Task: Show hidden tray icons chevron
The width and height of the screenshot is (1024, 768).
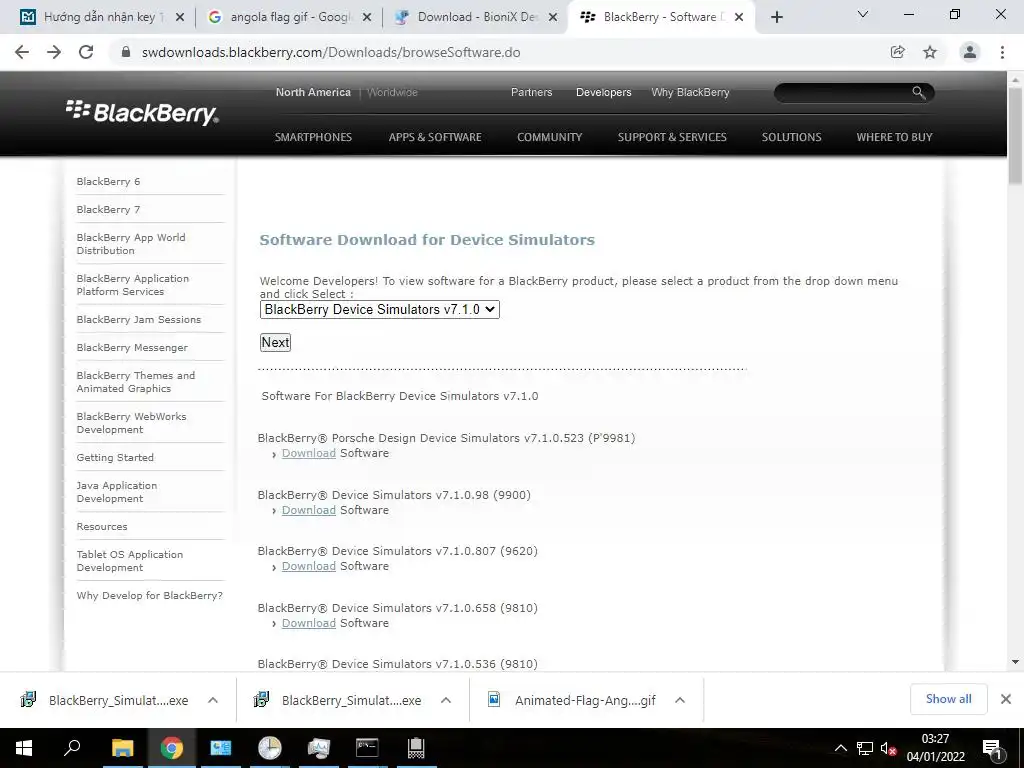Action: pos(841,748)
